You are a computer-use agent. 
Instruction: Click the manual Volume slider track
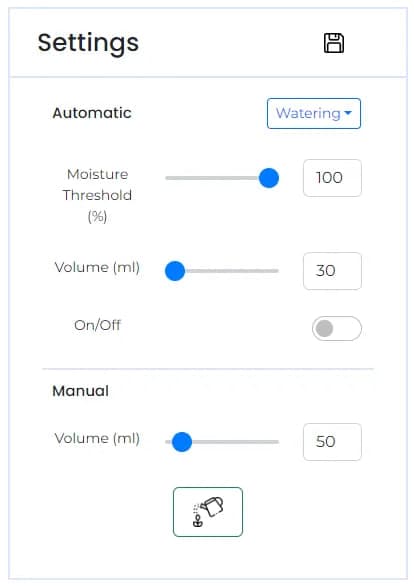click(x=222, y=442)
